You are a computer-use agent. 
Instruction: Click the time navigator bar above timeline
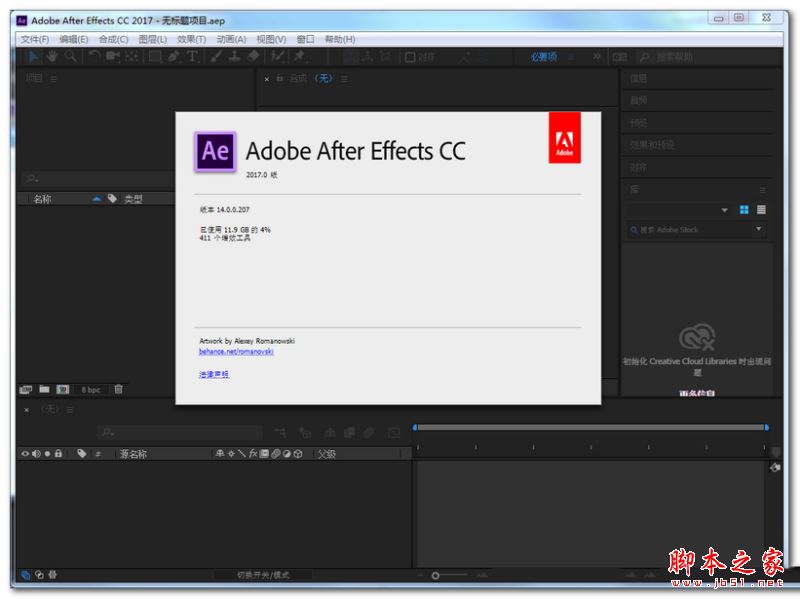tap(591, 427)
